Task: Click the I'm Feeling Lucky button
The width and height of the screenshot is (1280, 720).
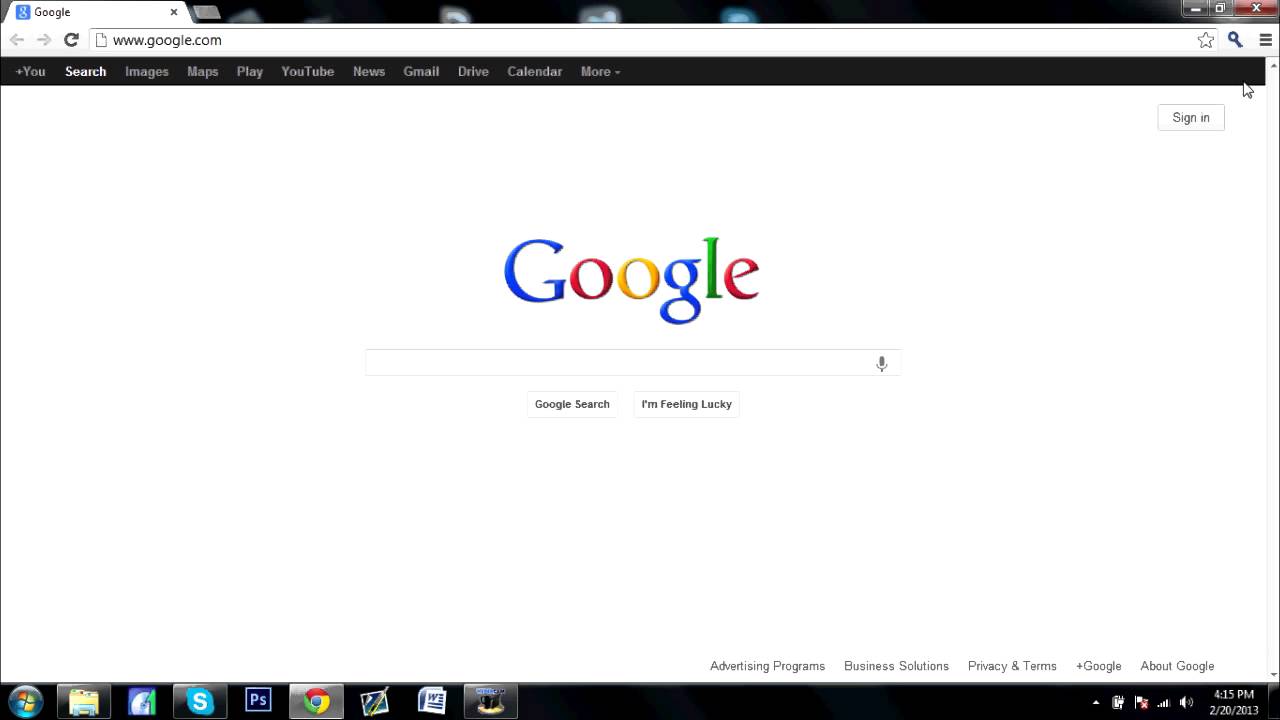Action: (687, 404)
